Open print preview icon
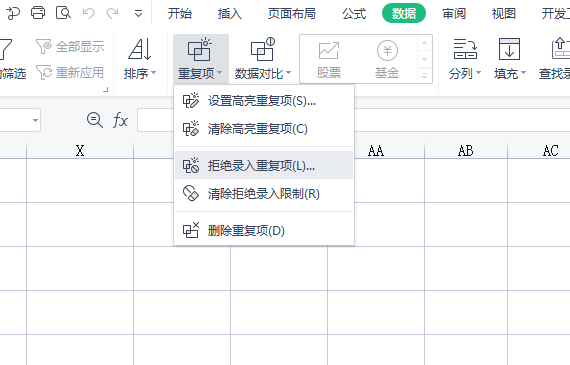The width and height of the screenshot is (570, 365). tap(63, 13)
